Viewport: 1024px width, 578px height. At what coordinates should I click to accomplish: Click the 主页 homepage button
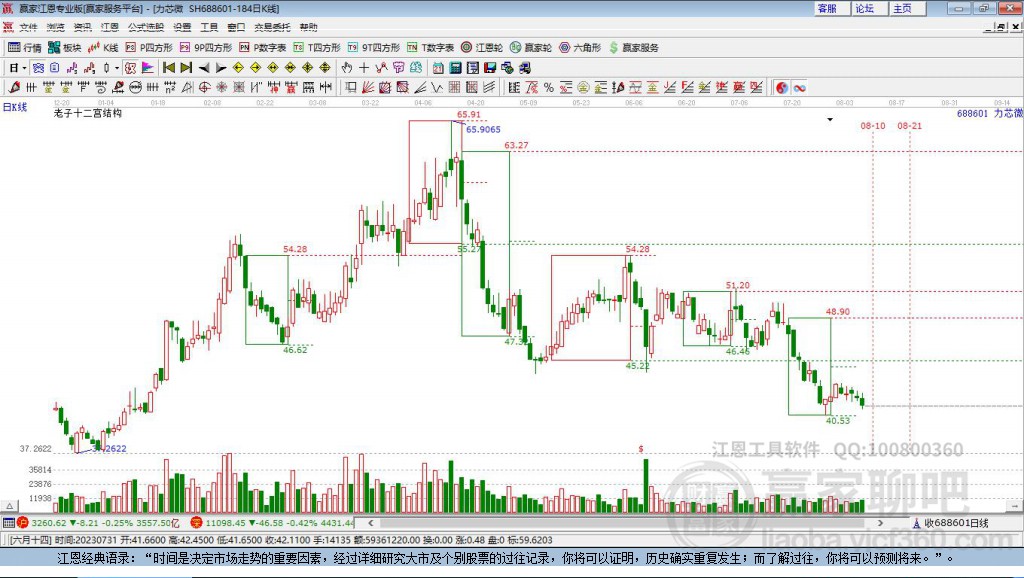point(907,8)
